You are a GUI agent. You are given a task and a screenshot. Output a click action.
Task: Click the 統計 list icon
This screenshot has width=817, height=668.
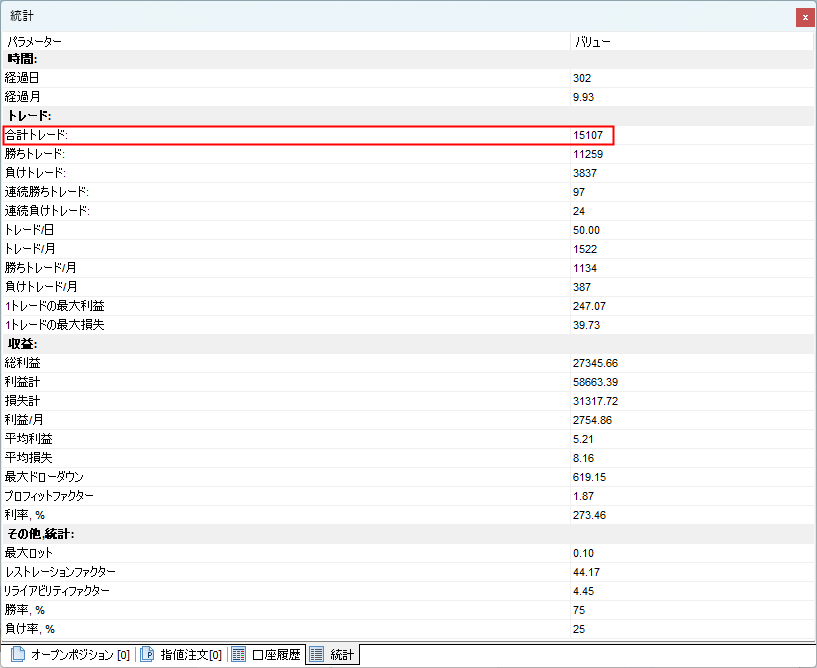(316, 654)
